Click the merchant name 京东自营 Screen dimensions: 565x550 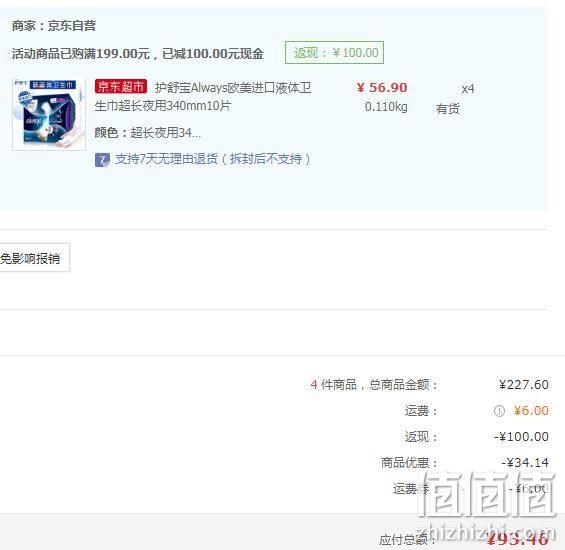point(72,26)
